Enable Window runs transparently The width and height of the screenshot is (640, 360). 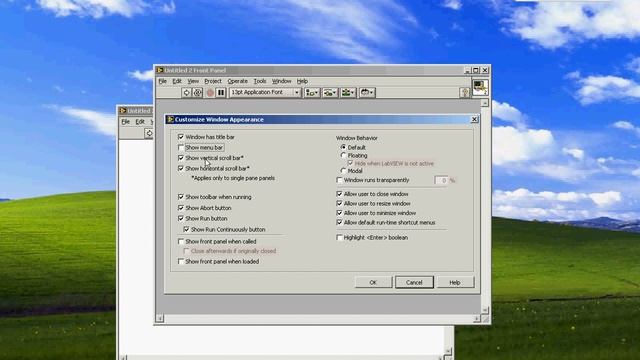[339, 180]
